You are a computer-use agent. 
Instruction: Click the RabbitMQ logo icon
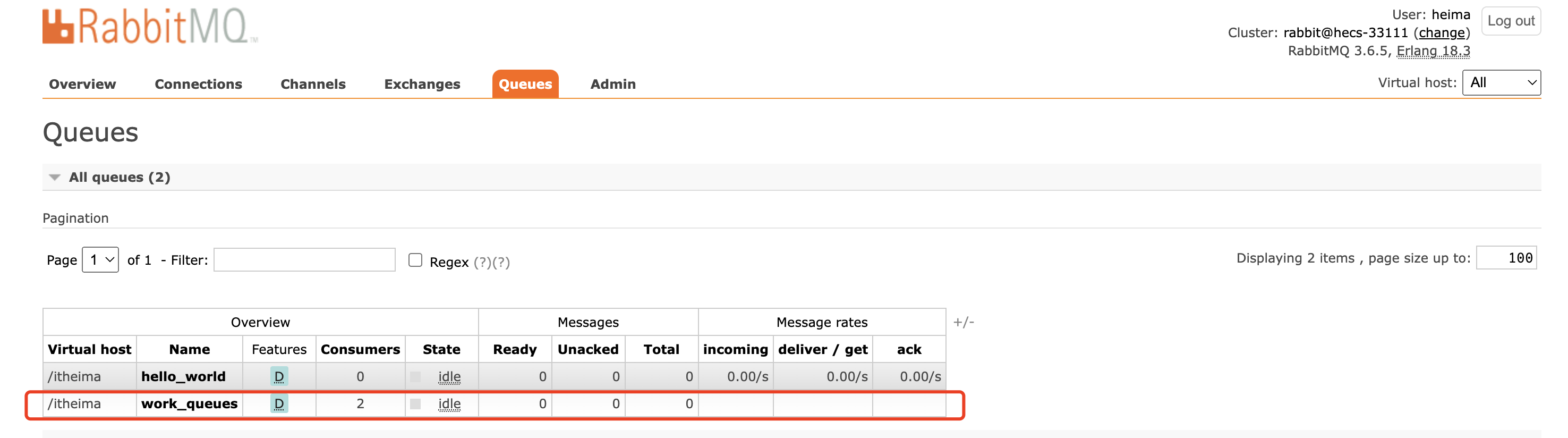58,28
